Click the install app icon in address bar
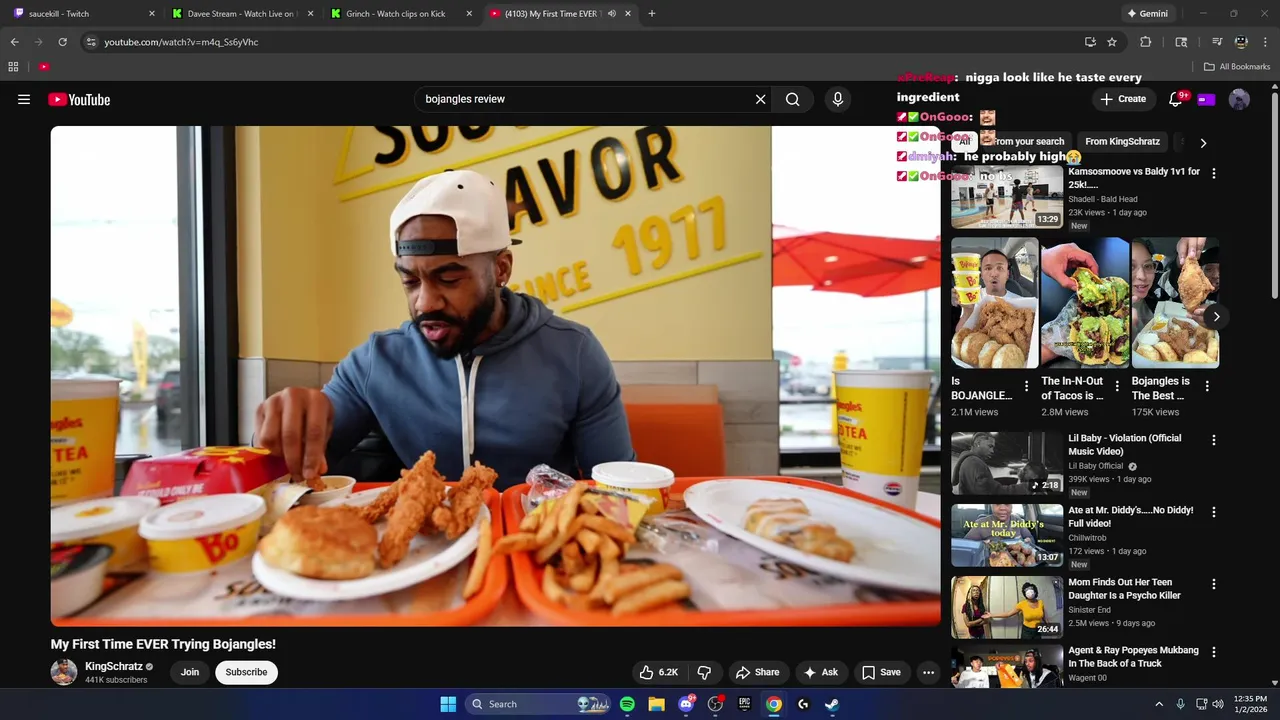1280x720 pixels. click(x=1090, y=42)
